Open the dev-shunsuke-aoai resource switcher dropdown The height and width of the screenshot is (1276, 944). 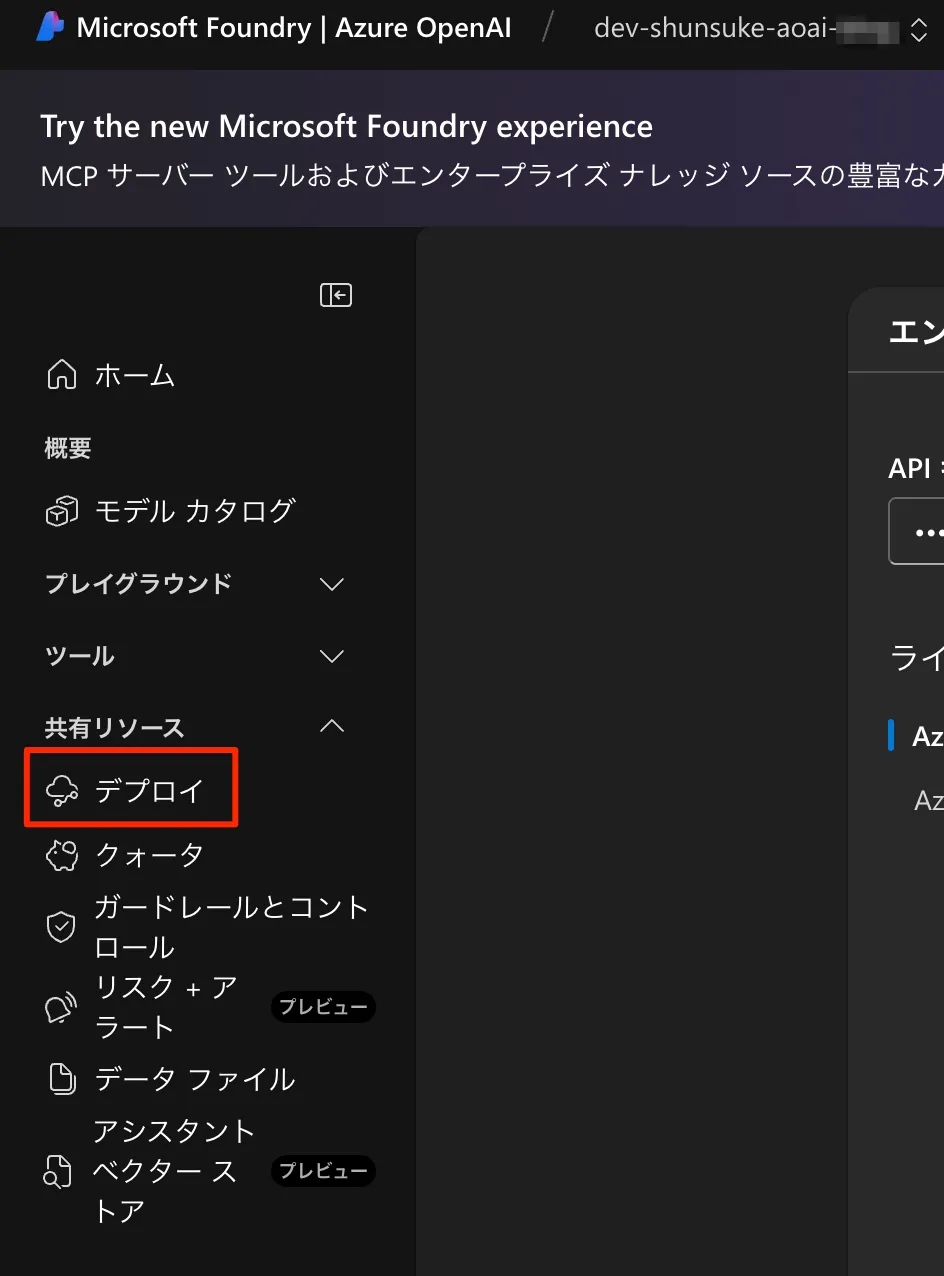coord(919,28)
